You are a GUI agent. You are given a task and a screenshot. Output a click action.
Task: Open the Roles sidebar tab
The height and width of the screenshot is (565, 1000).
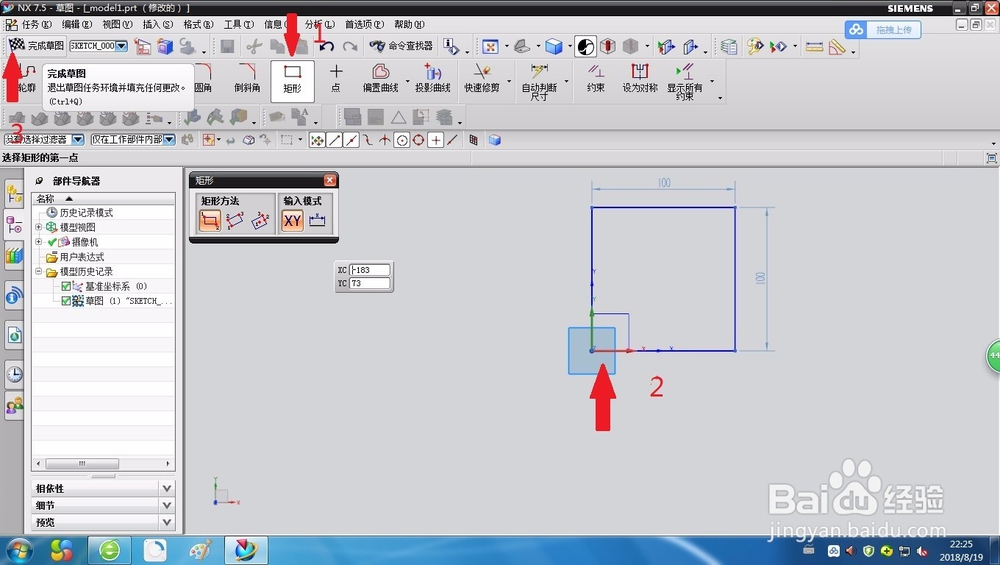coord(14,405)
